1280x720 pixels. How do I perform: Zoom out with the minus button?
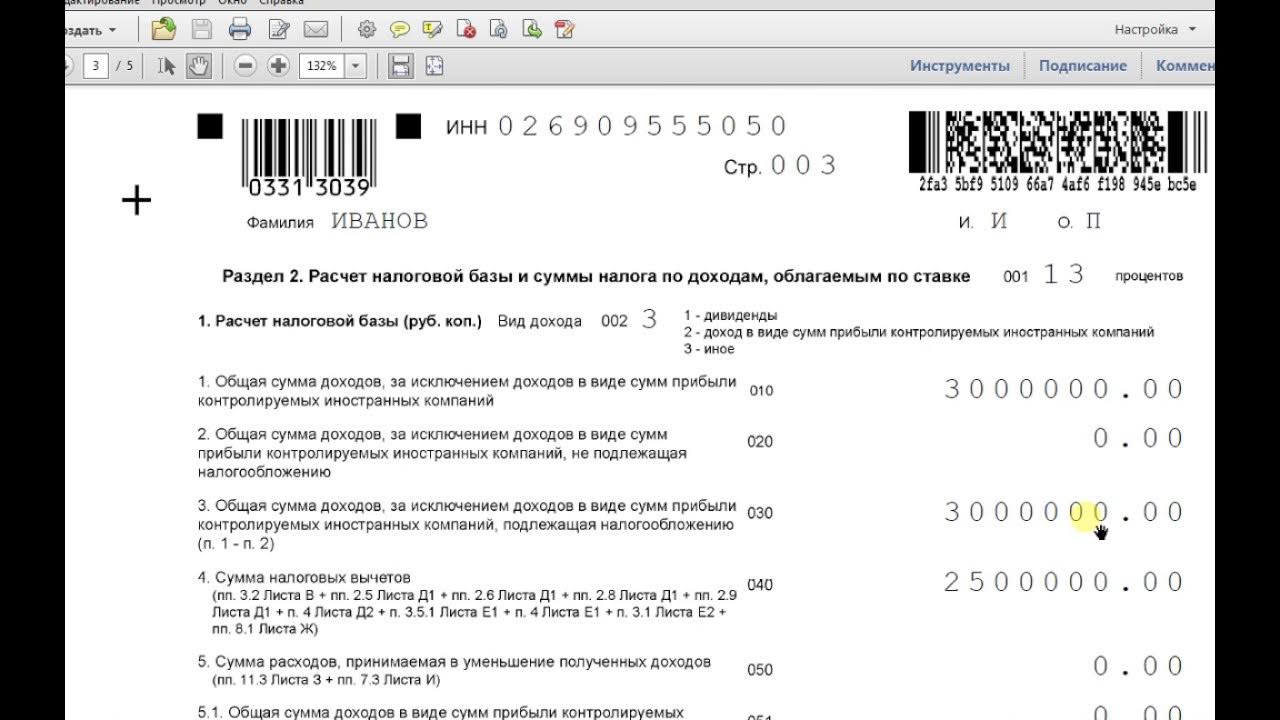tap(246, 66)
